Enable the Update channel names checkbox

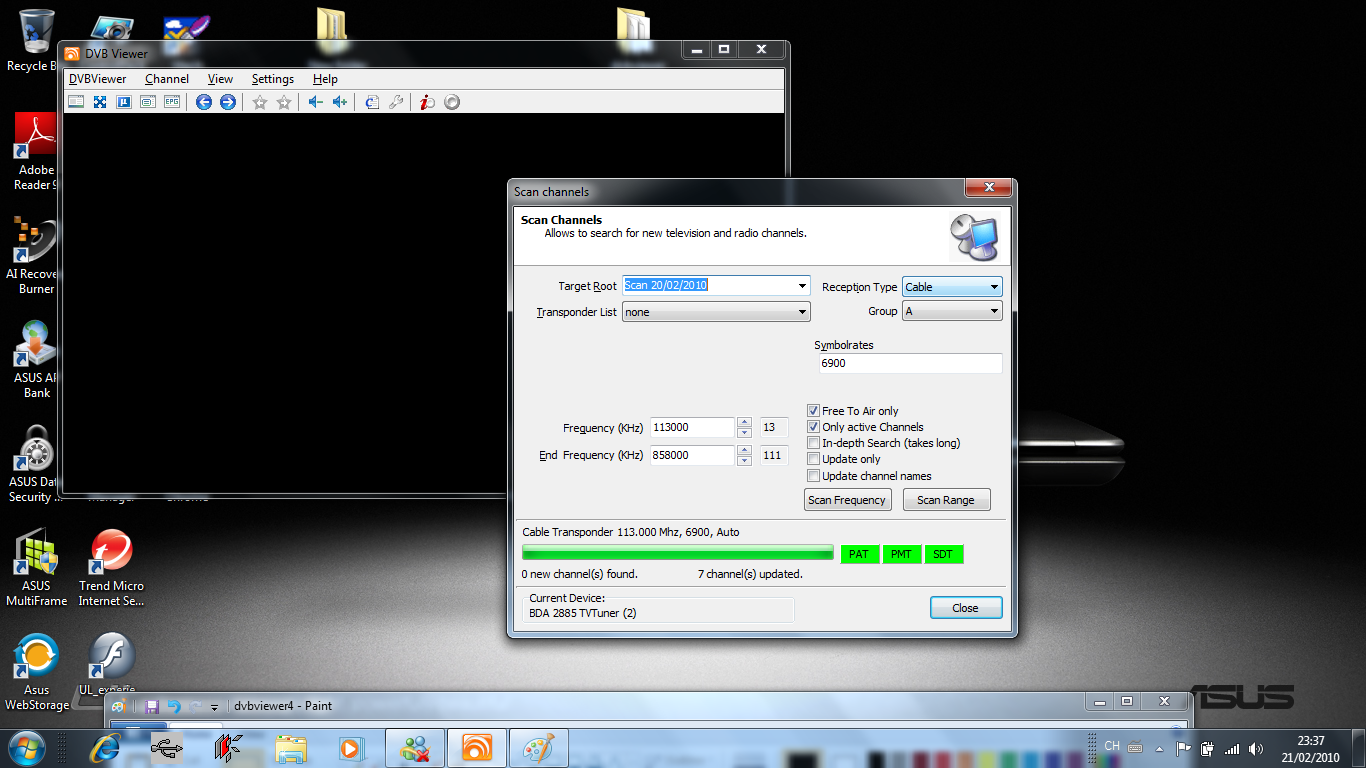tap(814, 476)
